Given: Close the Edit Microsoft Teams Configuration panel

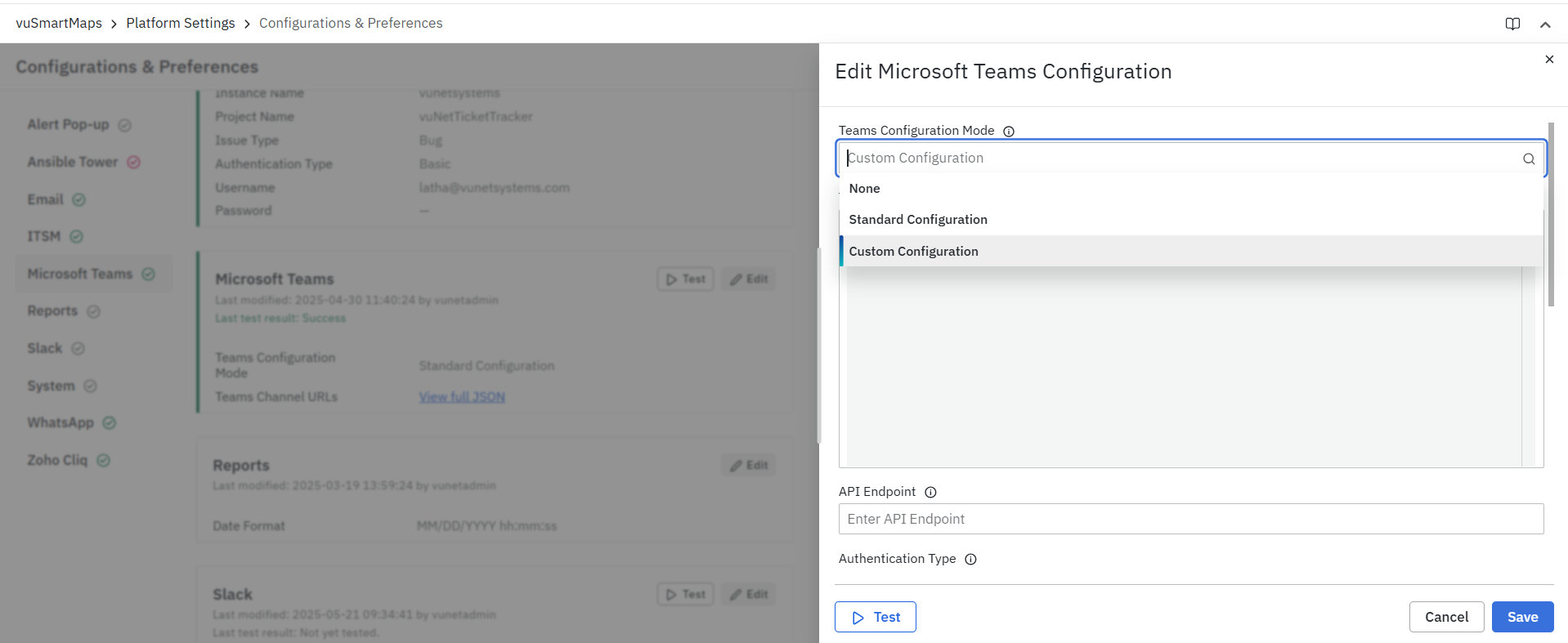Looking at the screenshot, I should pyautogui.click(x=1548, y=60).
